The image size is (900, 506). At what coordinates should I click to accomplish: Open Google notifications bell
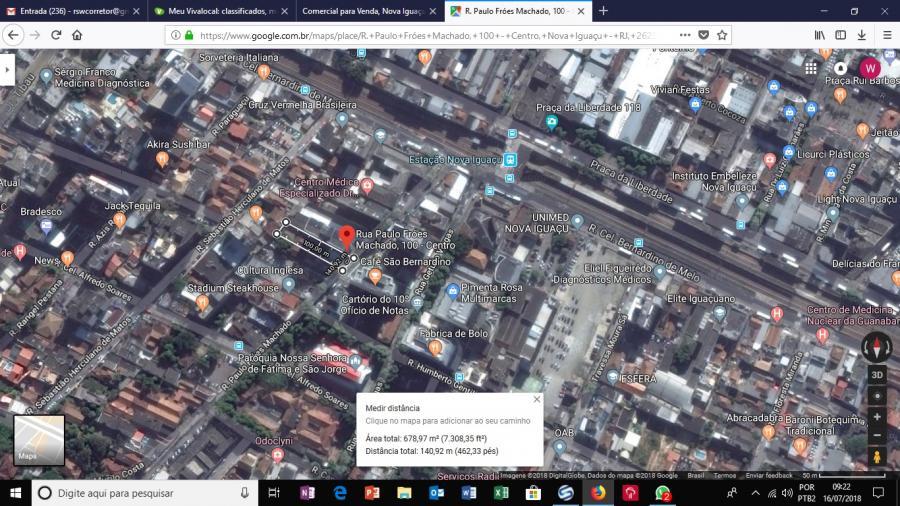[840, 68]
